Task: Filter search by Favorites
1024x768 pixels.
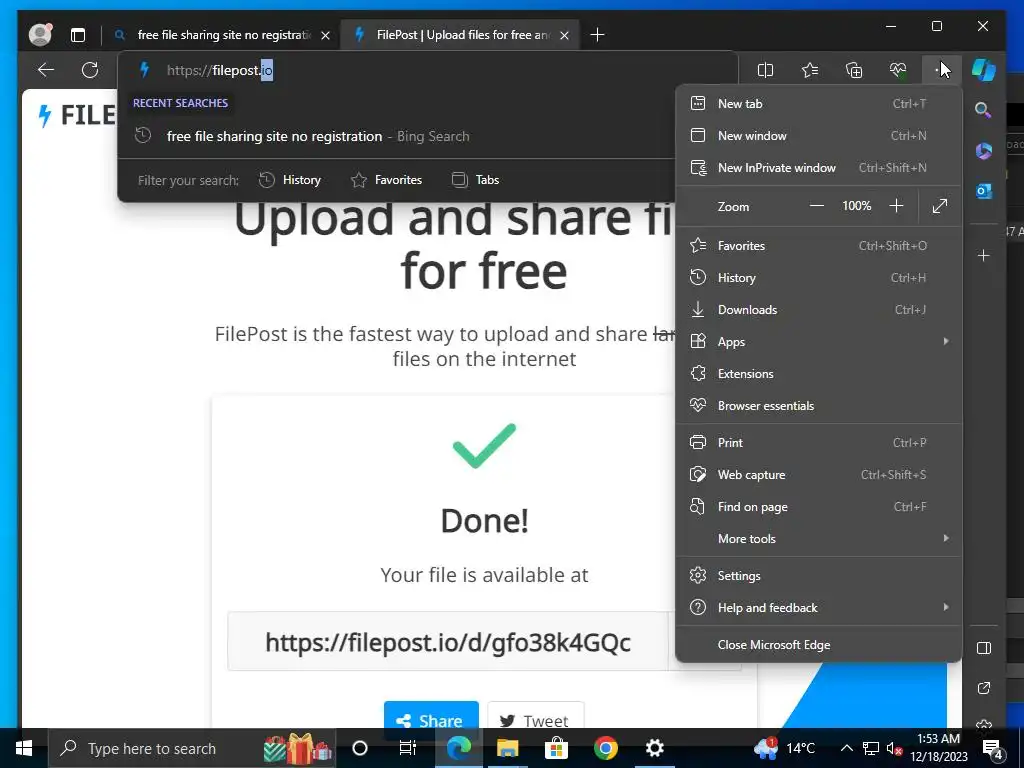Action: [x=387, y=180]
